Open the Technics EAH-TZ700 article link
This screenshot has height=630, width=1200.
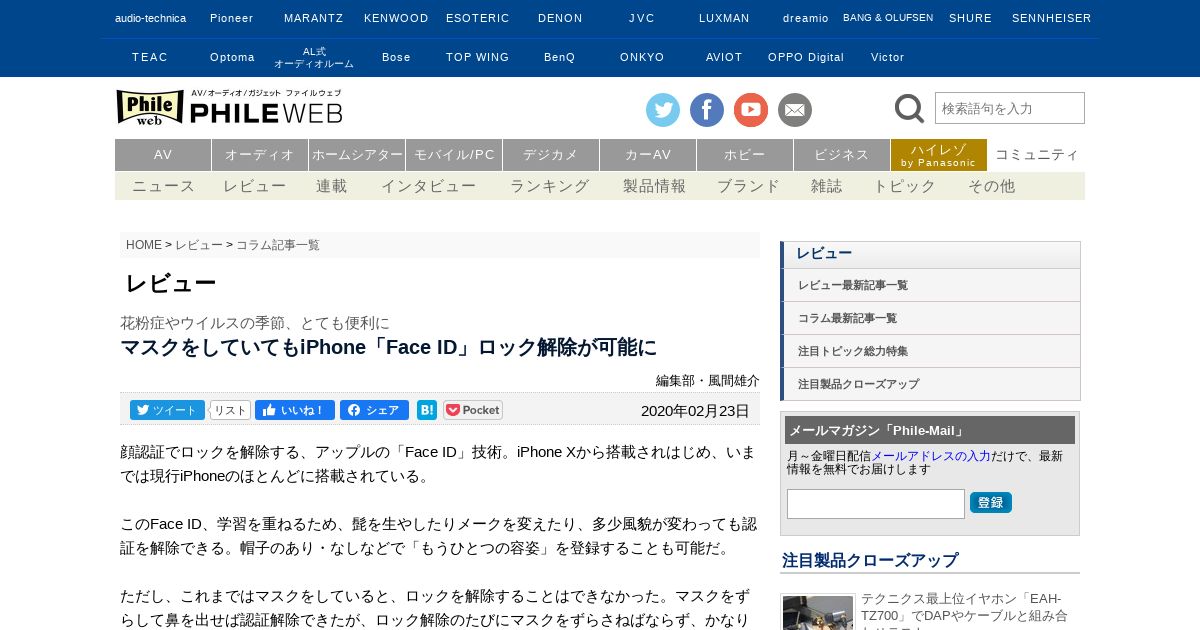[x=964, y=613]
